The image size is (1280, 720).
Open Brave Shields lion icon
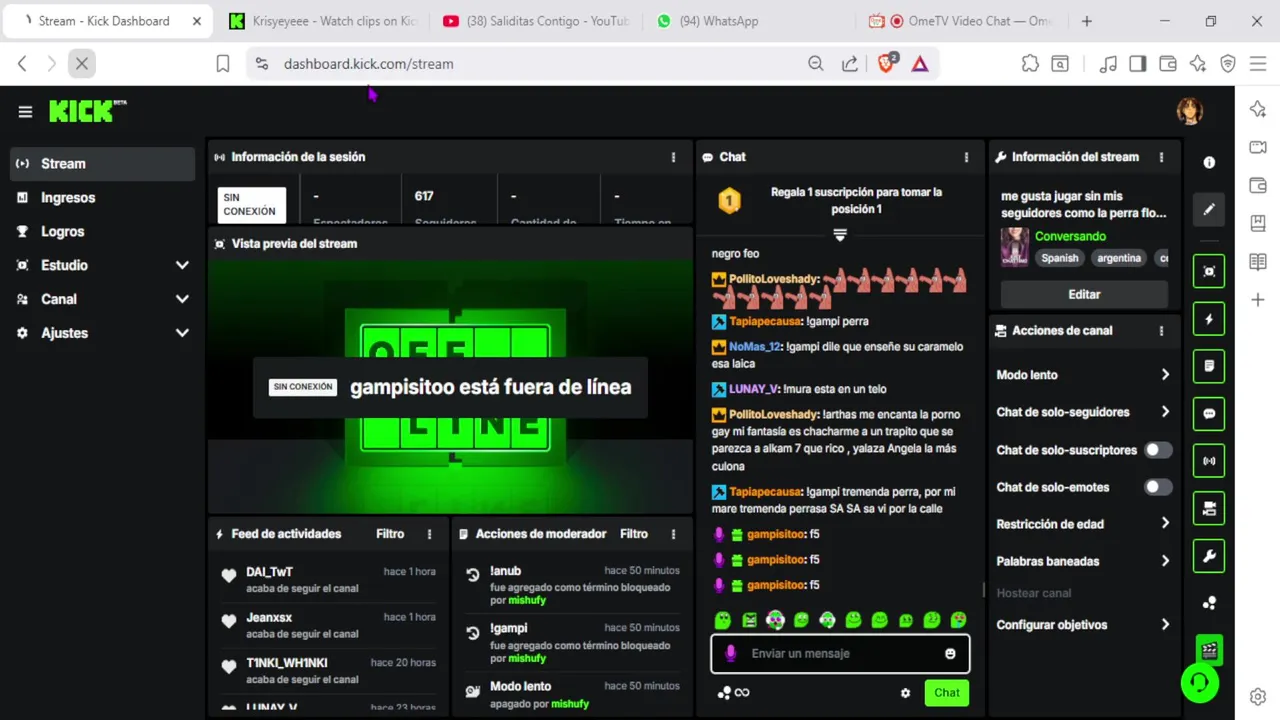pos(886,63)
